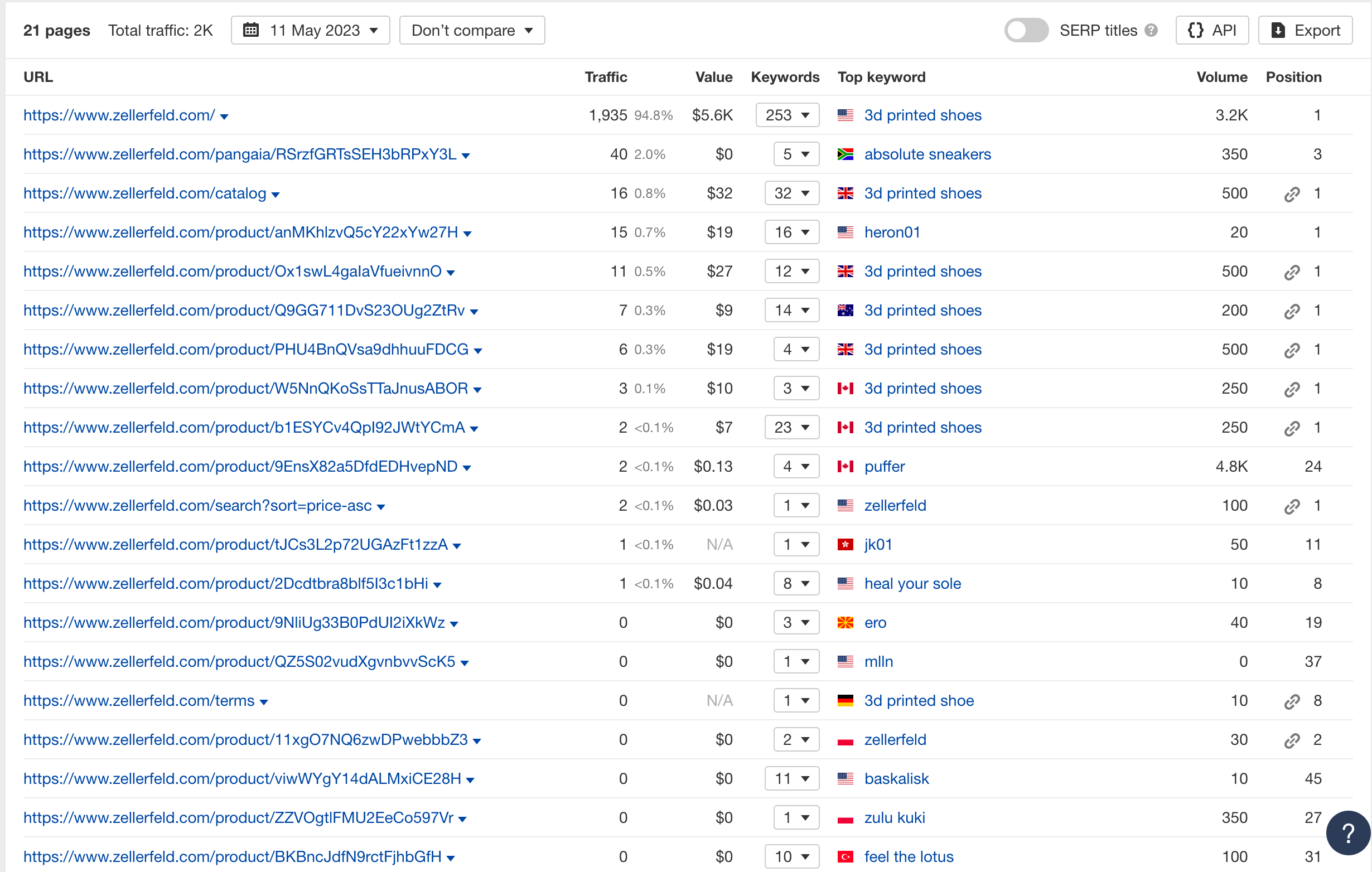This screenshot has height=872, width=1372.
Task: Sort by the Position column header
Action: (1293, 77)
